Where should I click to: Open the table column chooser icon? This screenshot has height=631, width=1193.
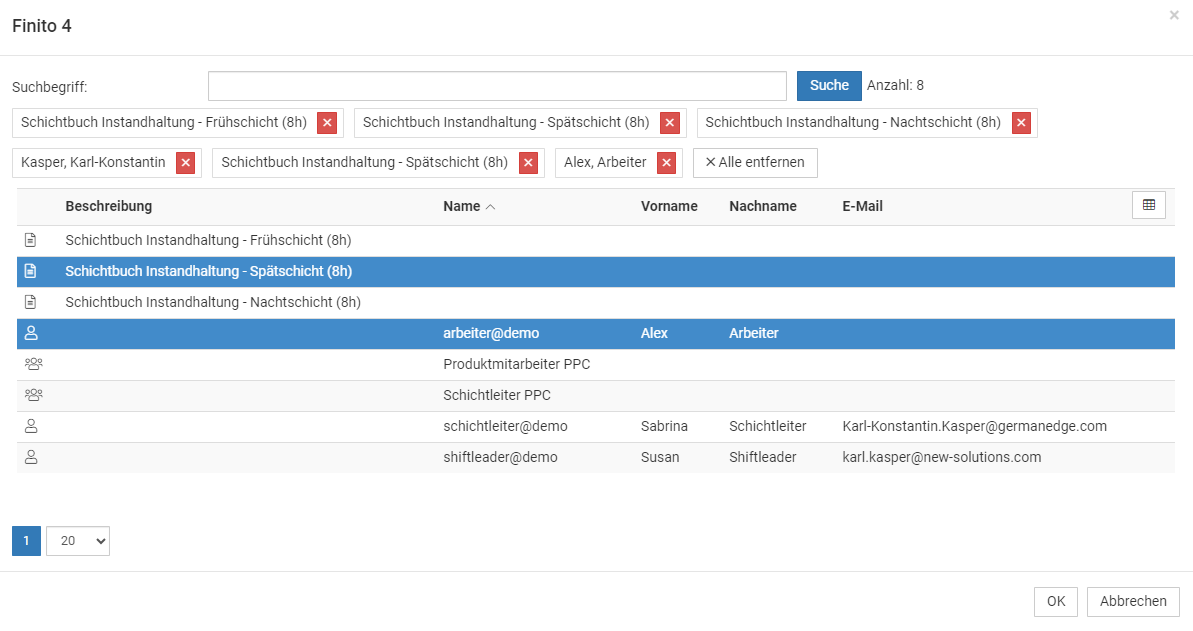click(x=1148, y=205)
